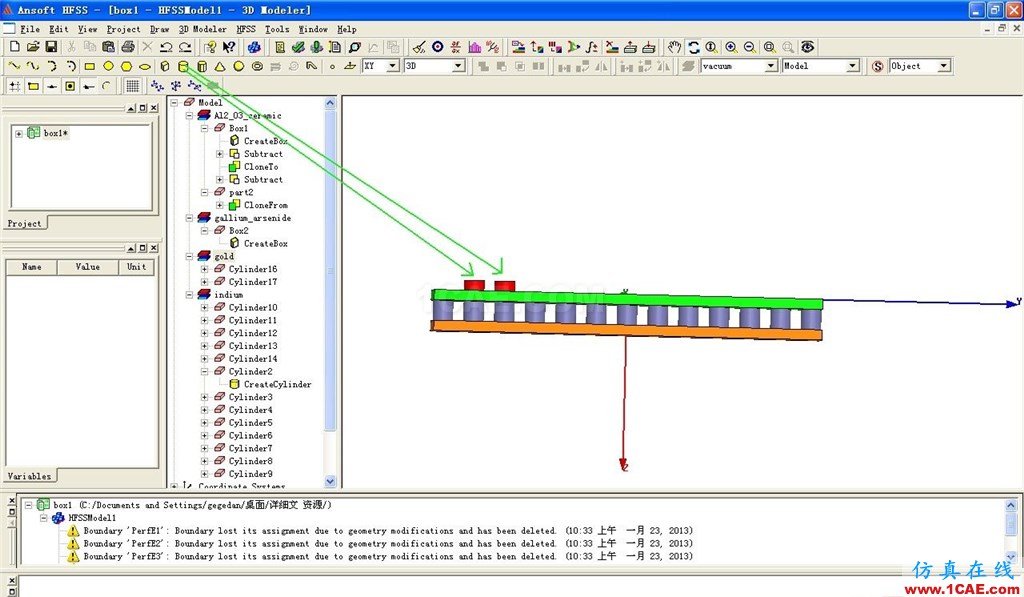This screenshot has width=1024, height=597.
Task: Click the message window scroll-up arrow
Action: [x=1010, y=506]
